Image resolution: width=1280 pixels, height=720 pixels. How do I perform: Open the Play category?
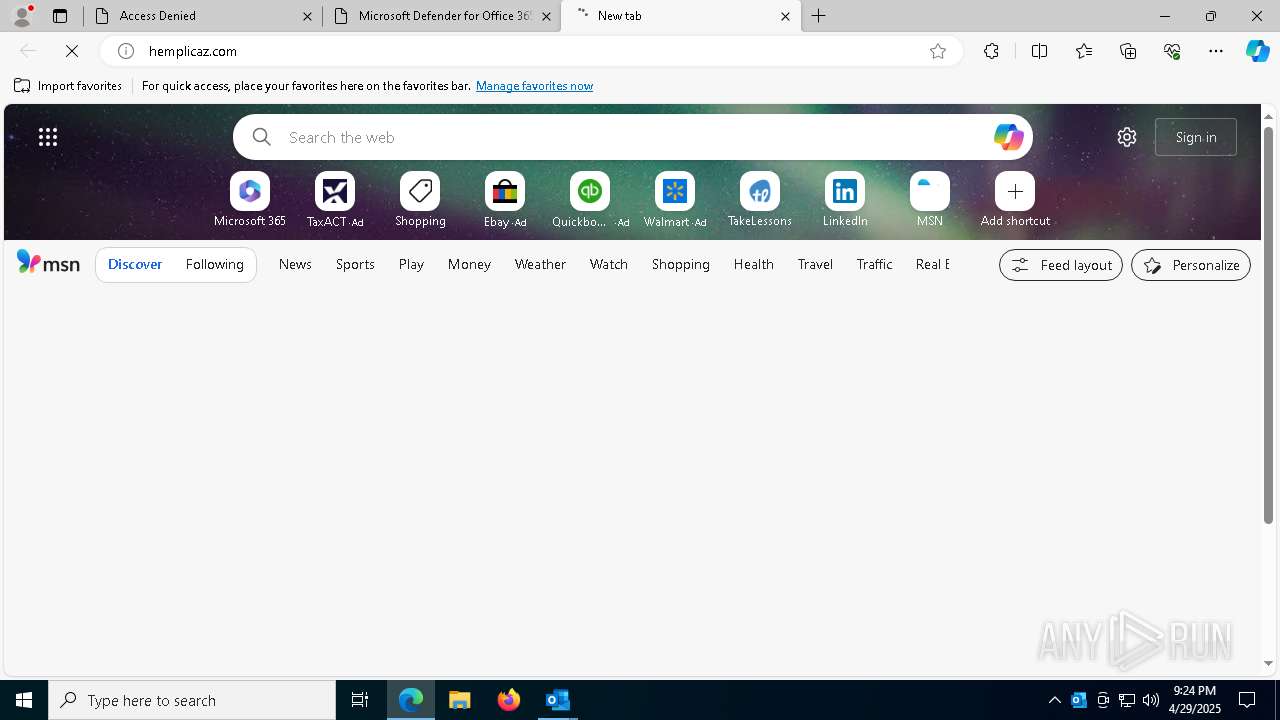click(x=411, y=264)
